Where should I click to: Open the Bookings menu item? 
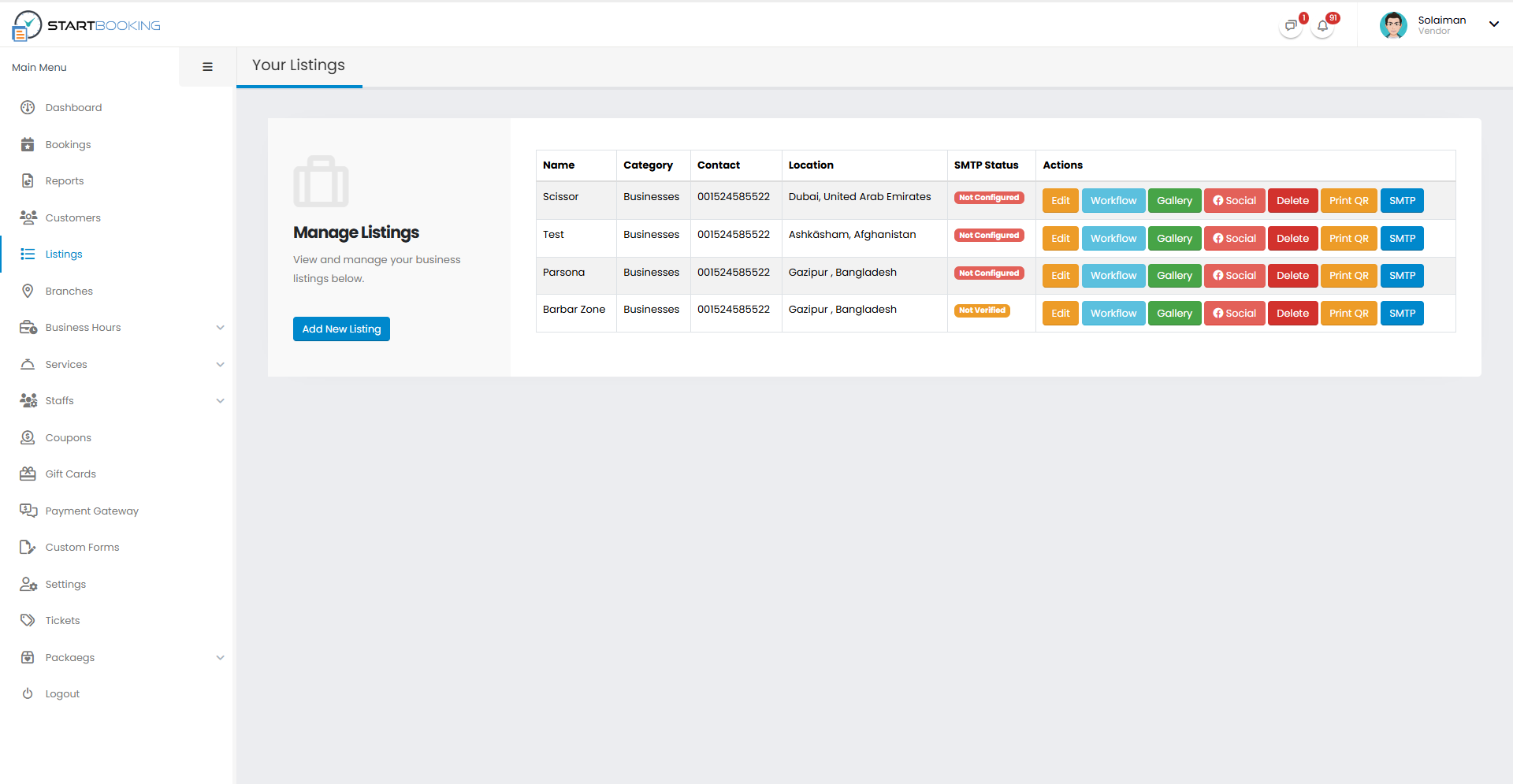68,145
